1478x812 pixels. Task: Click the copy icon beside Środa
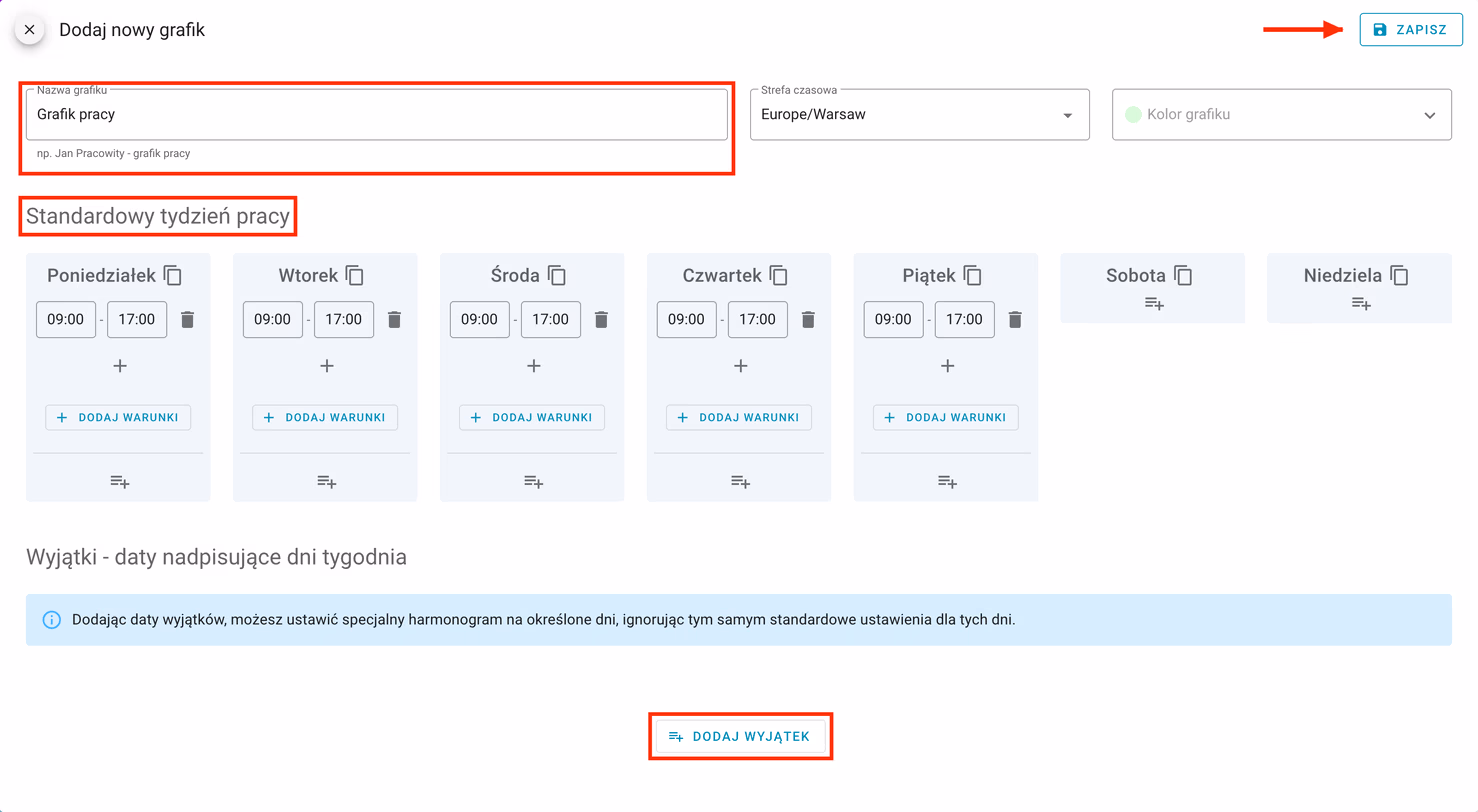[557, 275]
